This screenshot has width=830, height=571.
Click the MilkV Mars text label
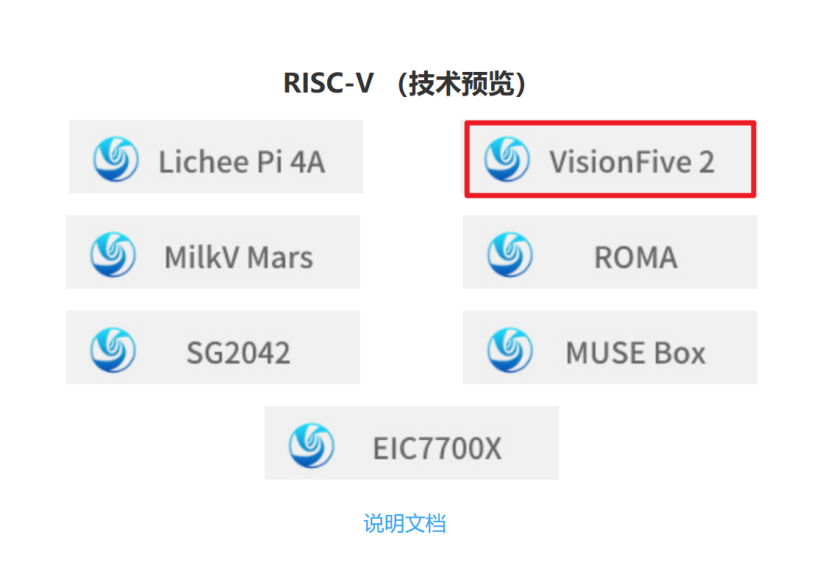[x=238, y=257]
